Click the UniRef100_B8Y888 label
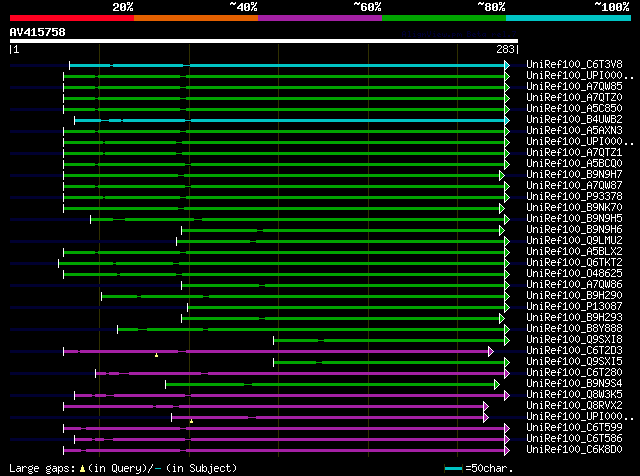Screen dimensions: 640x476 tap(574, 329)
